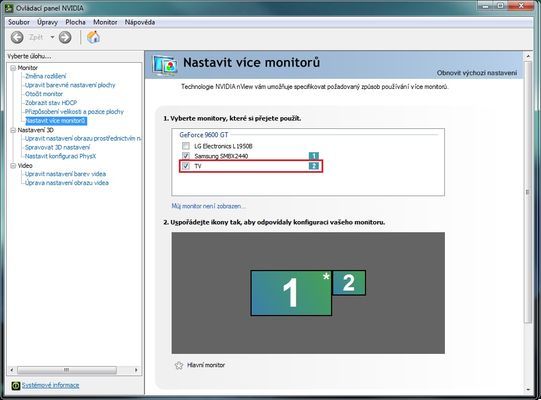Collapse the Nastavení 3D tree section

[x=13, y=130]
